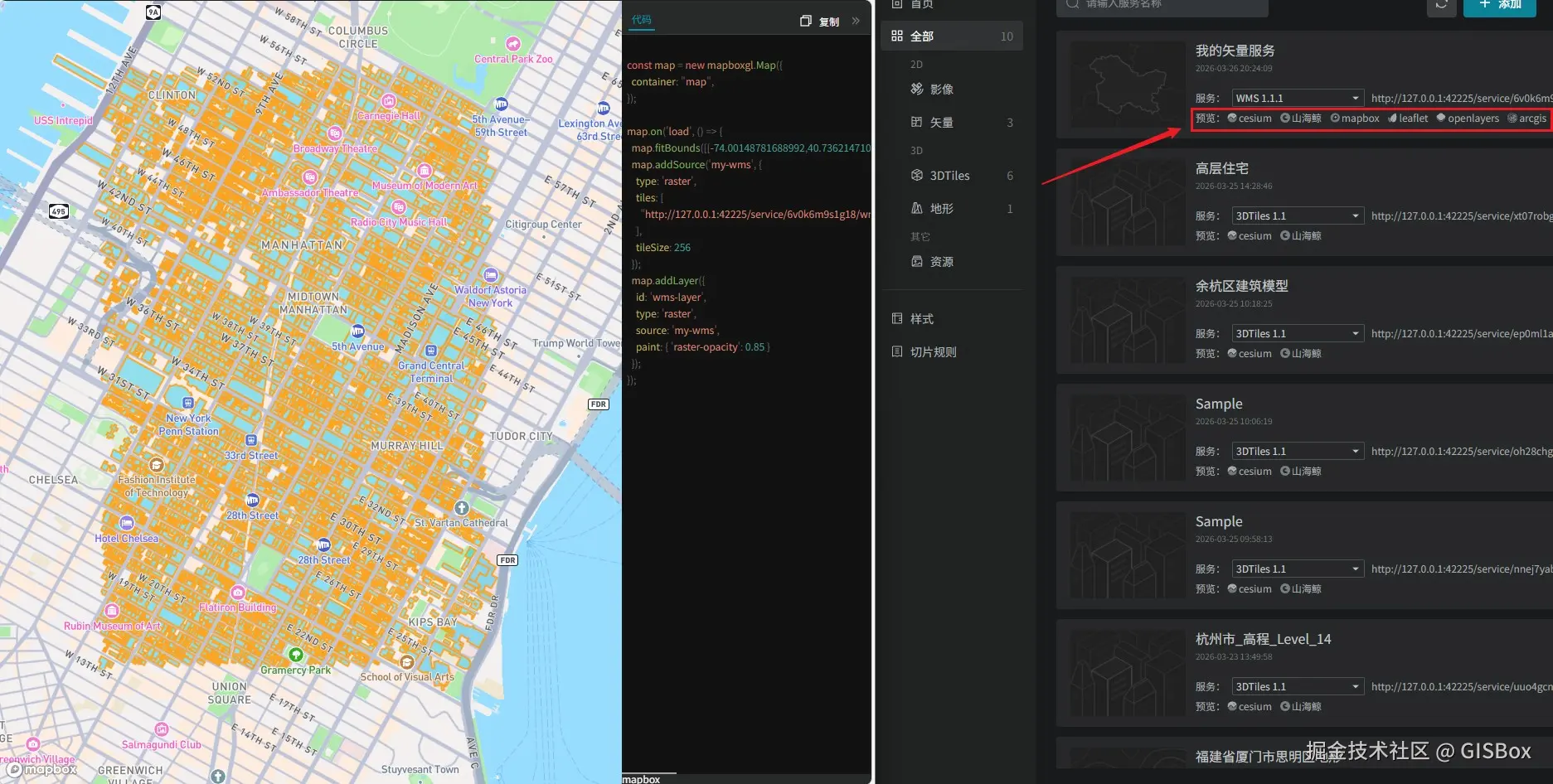Click the Waldorf Astoria New York marker icon
1553x784 pixels.
[491, 275]
